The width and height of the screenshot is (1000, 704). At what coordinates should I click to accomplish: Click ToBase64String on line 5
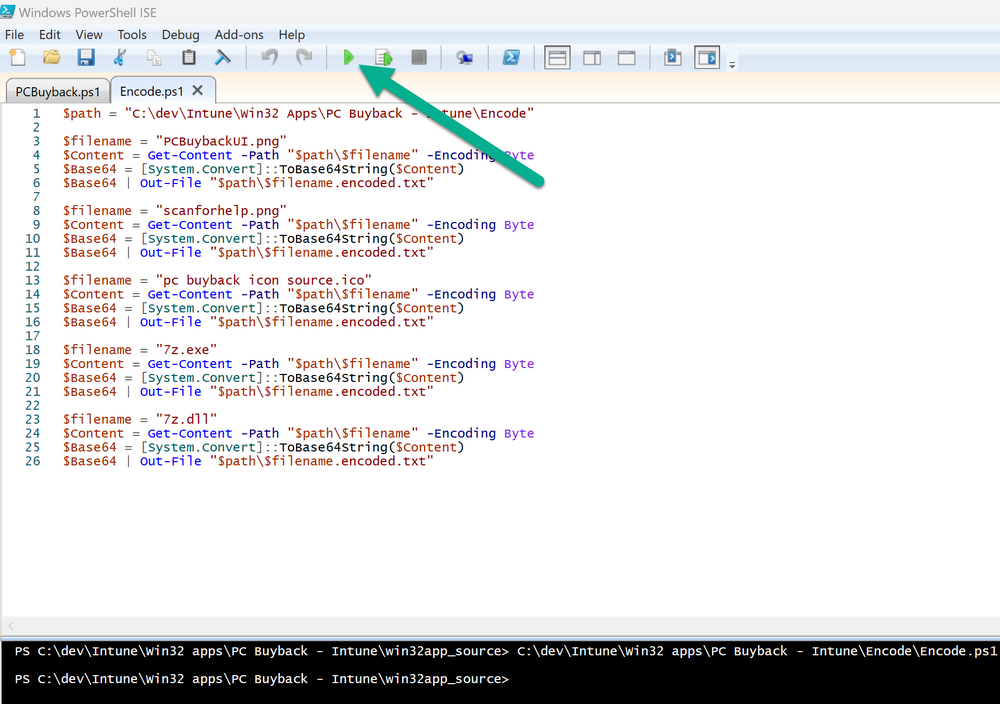point(333,169)
